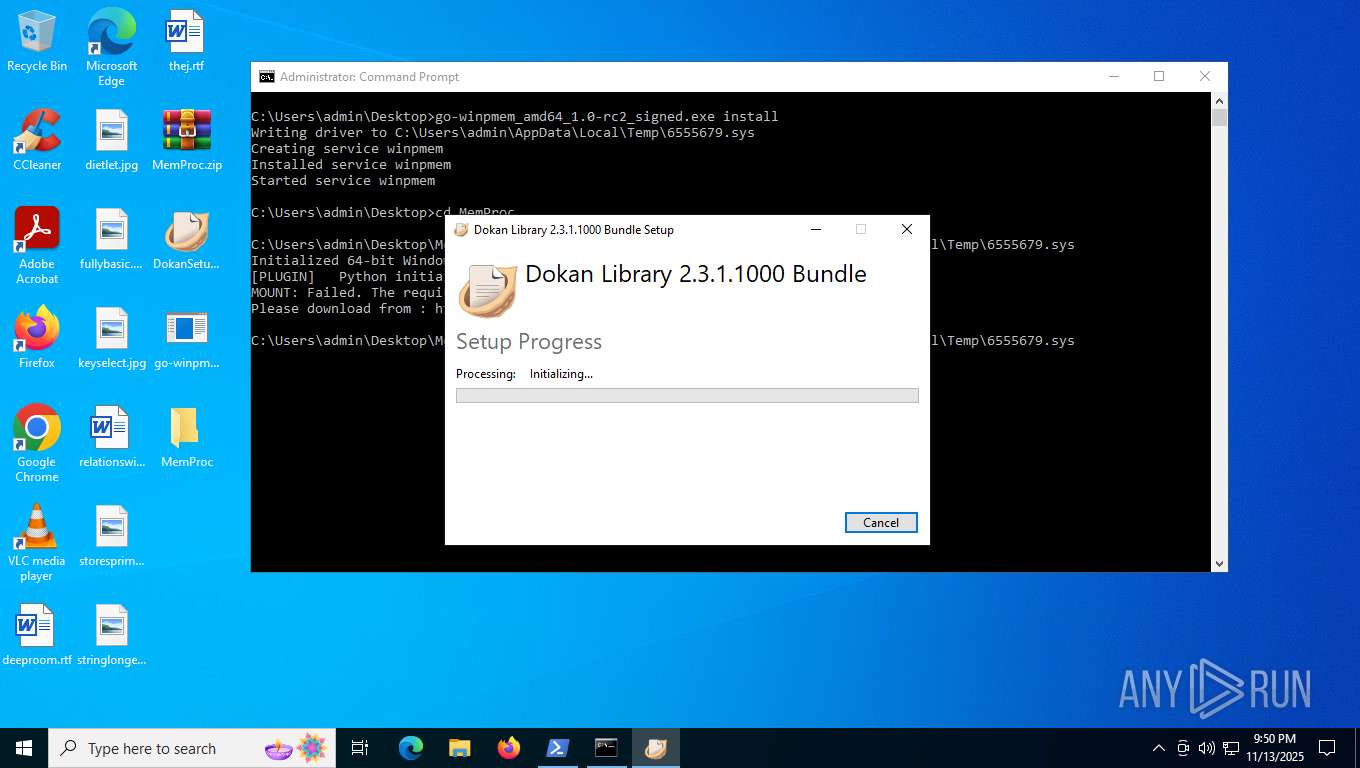Open the volume control in tray
Screen dimensions: 1360x768
pyautogui.click(x=1207, y=748)
